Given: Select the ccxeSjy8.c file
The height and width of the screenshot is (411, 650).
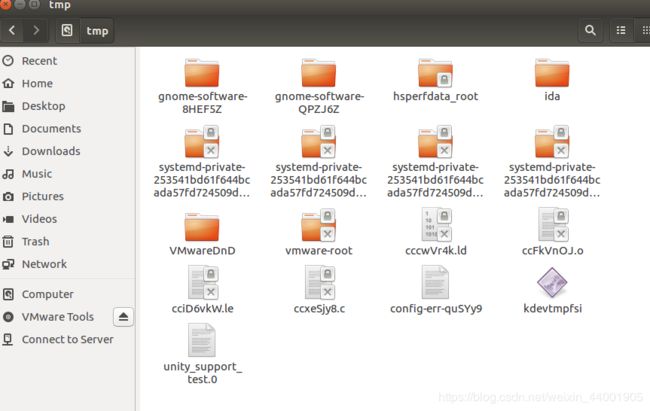Looking at the screenshot, I should coord(319,290).
